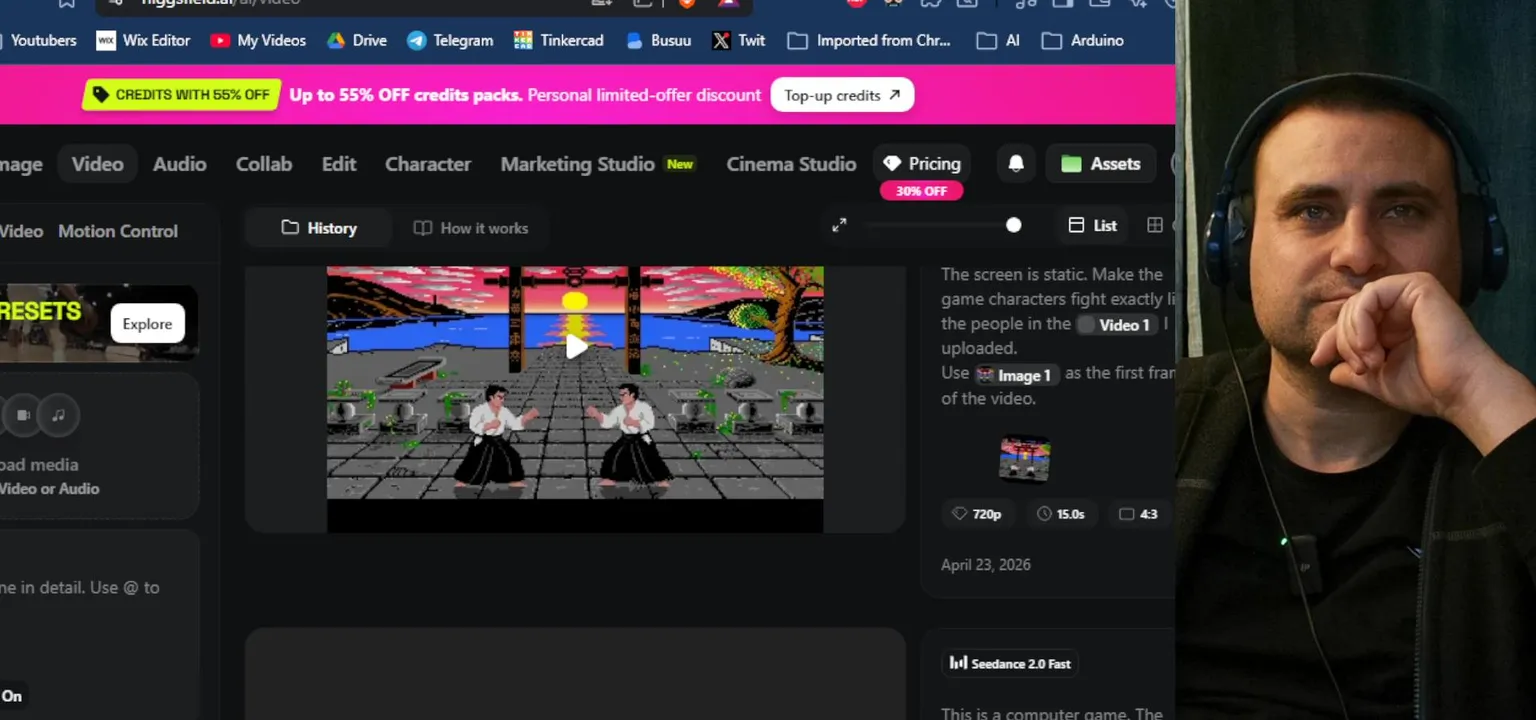Open the Collab nav item
This screenshot has width=1536, height=720.
point(264,164)
